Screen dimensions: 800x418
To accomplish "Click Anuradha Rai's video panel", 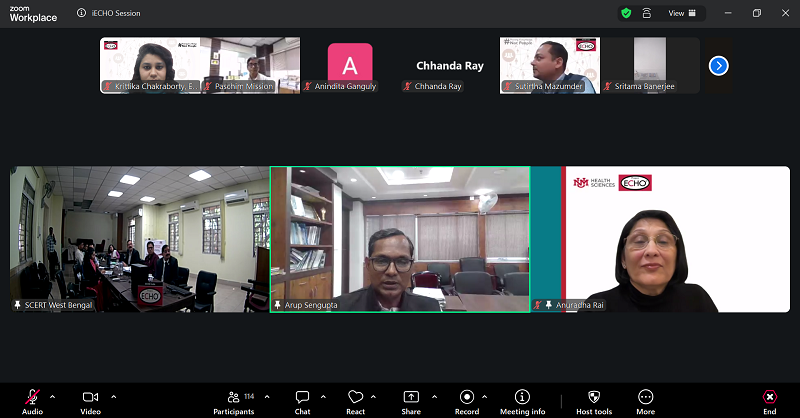I will pyautogui.click(x=660, y=239).
